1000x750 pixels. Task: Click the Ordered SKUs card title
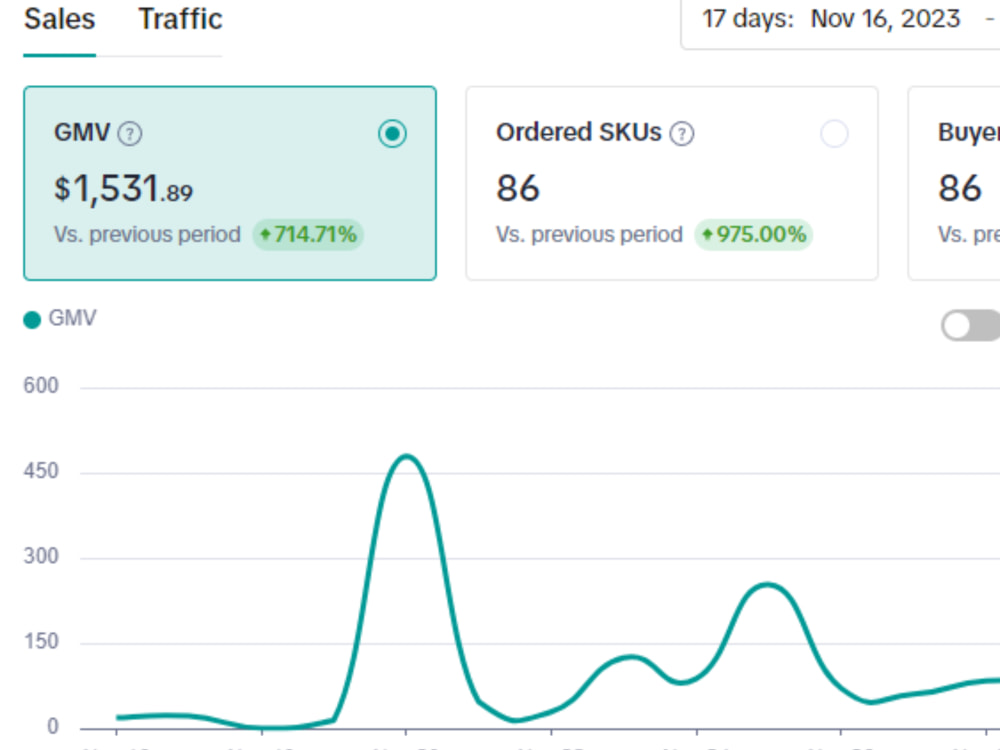[579, 133]
